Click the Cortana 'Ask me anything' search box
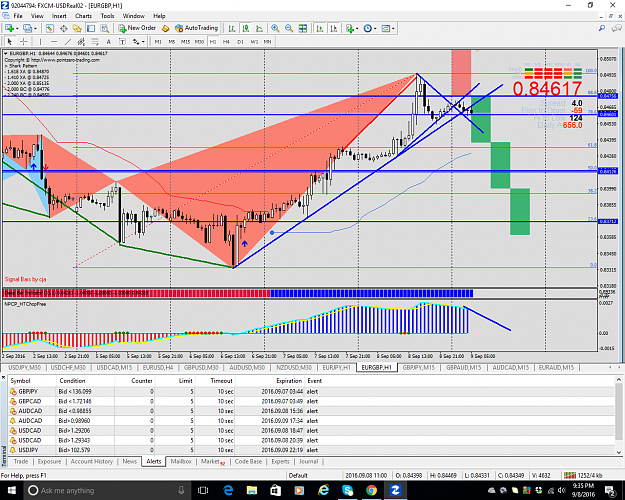Viewport: 625px width, 500px height. click(x=106, y=490)
